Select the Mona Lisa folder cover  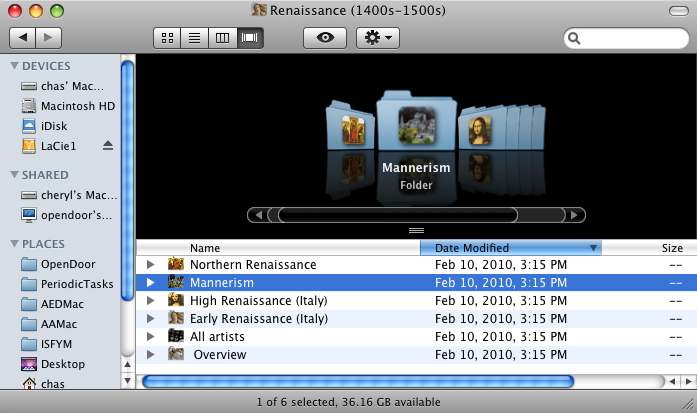point(481,128)
